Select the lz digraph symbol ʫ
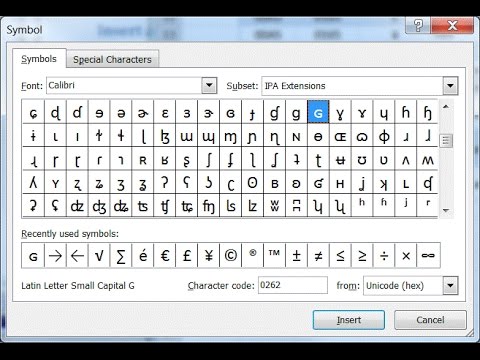This screenshot has width=480, height=360. (x=252, y=206)
